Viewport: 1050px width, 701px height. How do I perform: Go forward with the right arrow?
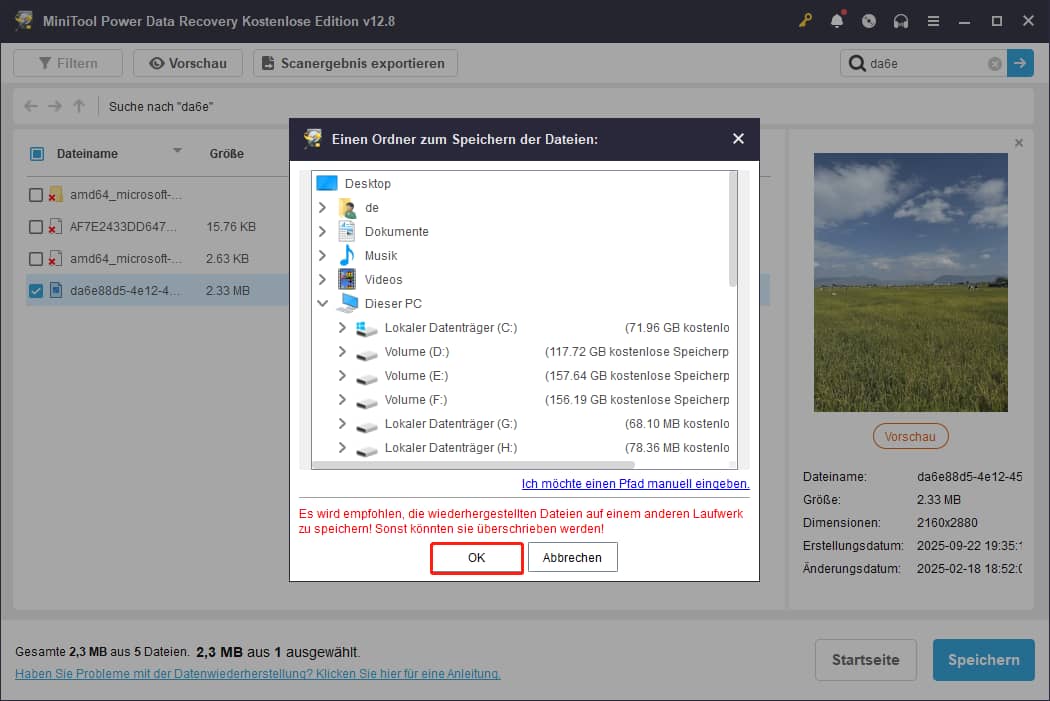(x=55, y=106)
